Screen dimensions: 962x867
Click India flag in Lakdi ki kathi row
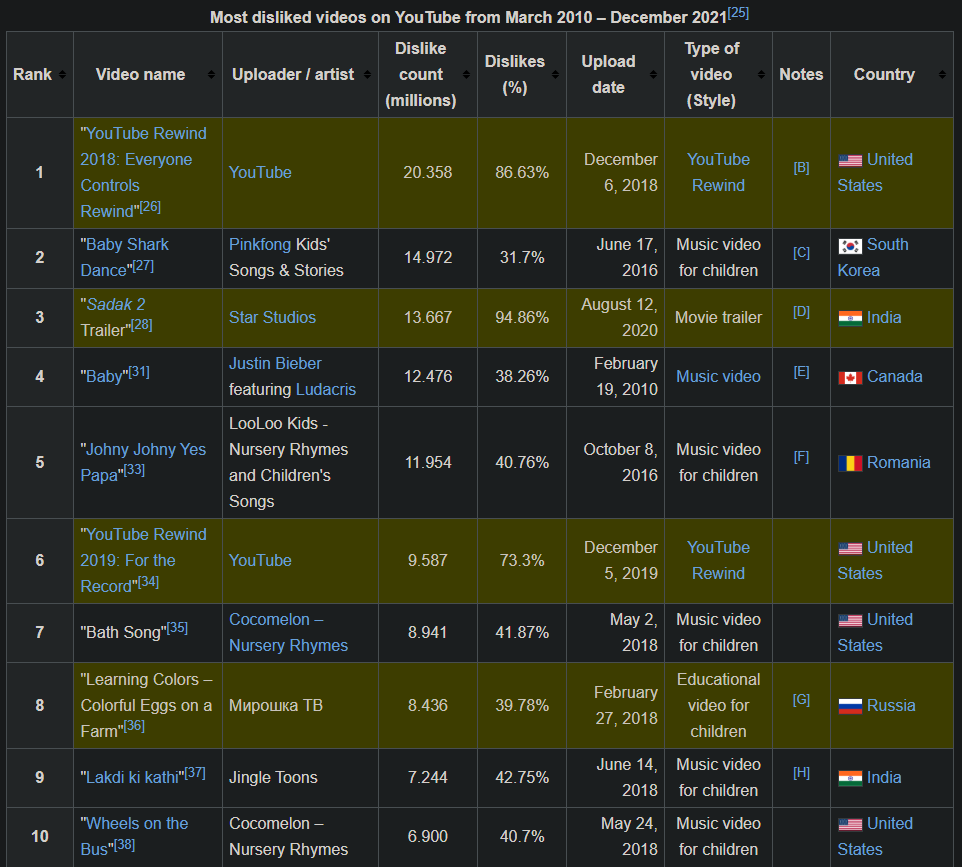850,779
